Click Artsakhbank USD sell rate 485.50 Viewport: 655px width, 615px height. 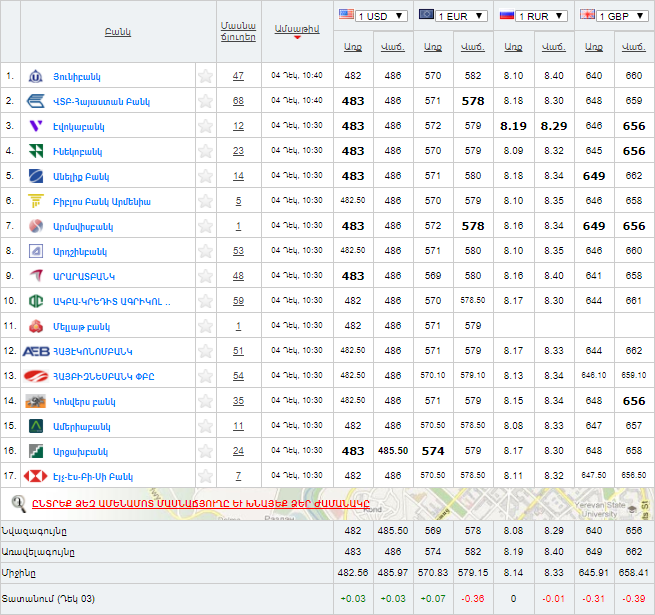pyautogui.click(x=393, y=451)
